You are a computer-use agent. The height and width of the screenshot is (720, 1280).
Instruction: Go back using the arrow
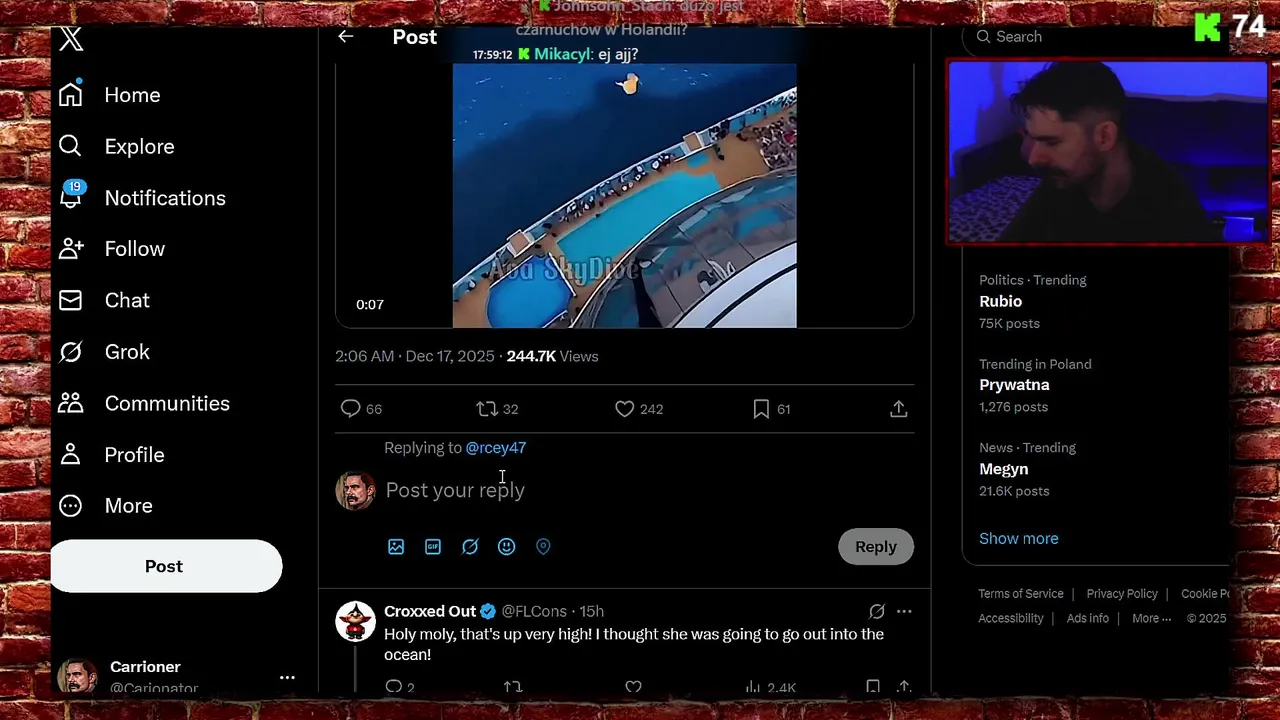346,37
